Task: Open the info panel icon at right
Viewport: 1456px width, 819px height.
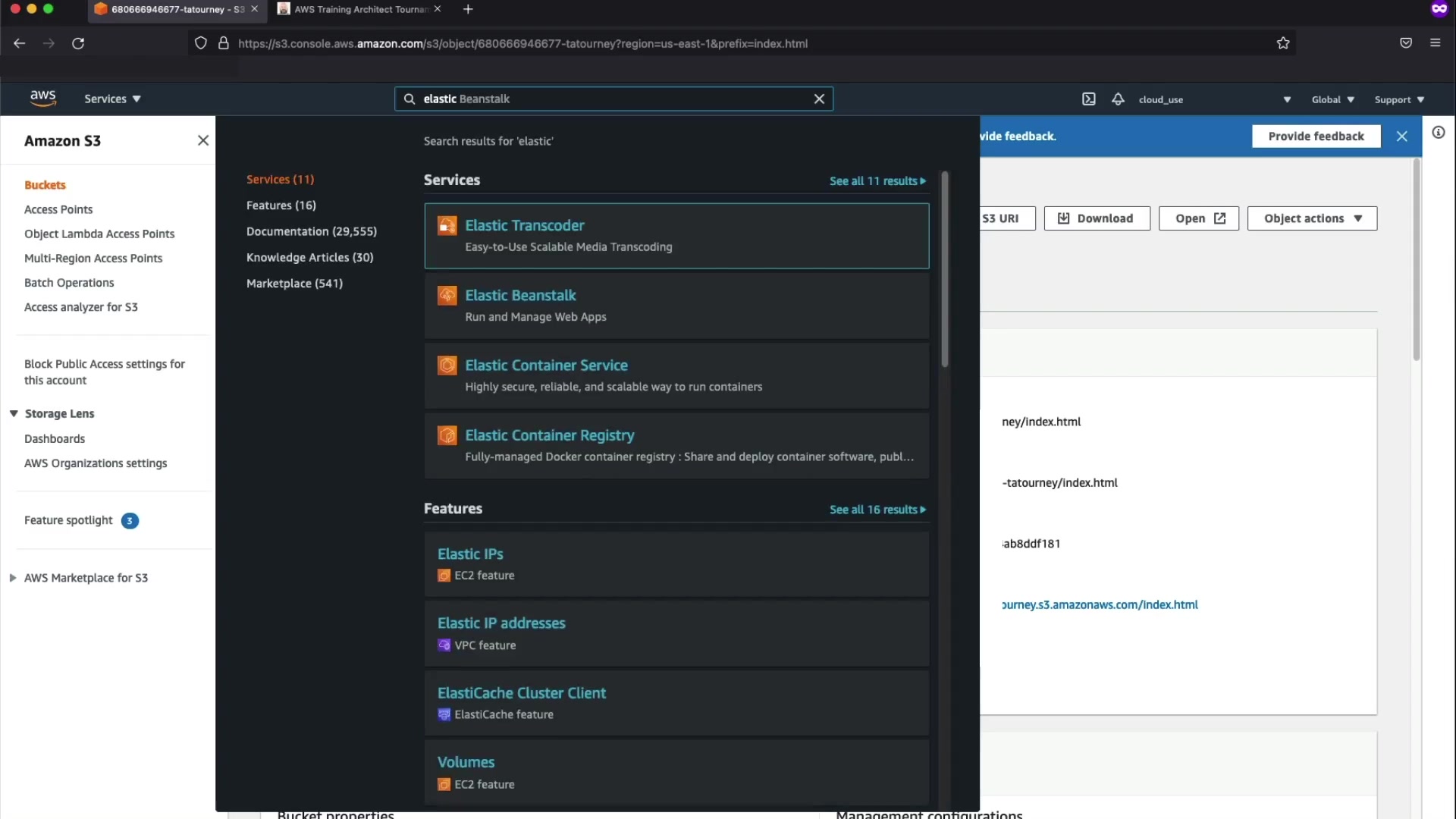Action: point(1438,133)
